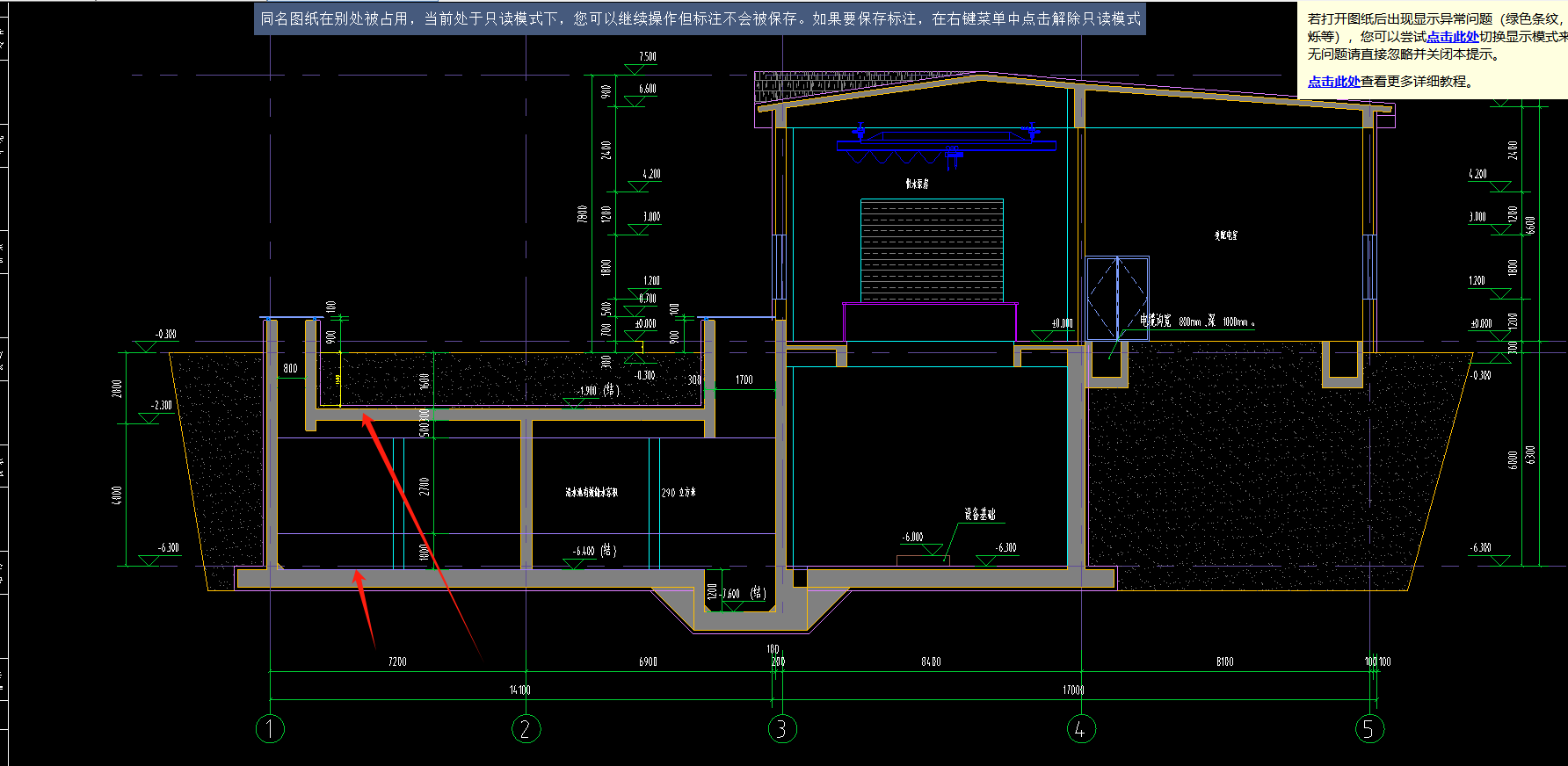Select grid axis bubble 5

pos(1369,728)
